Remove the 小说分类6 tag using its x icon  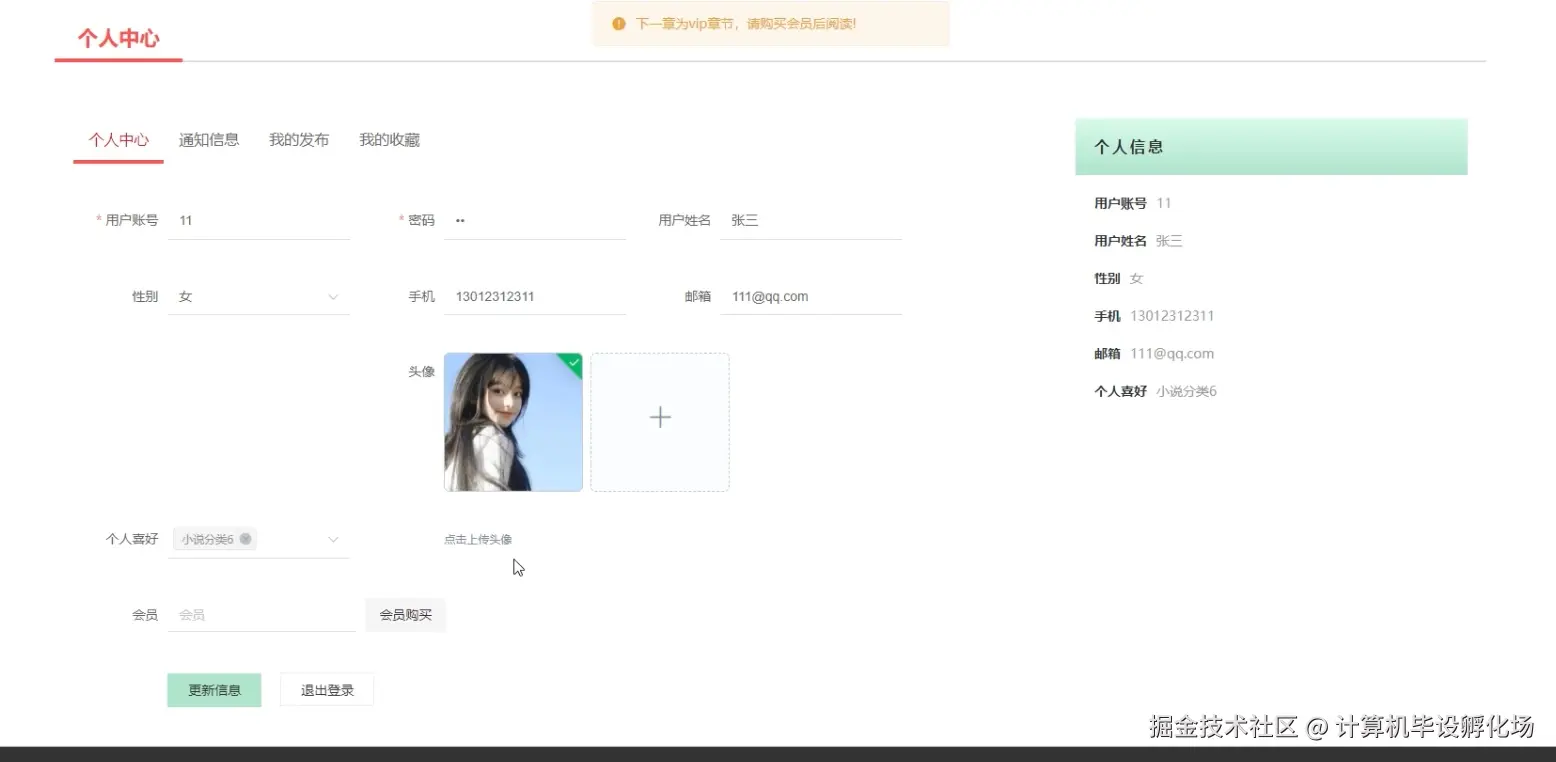(246, 539)
